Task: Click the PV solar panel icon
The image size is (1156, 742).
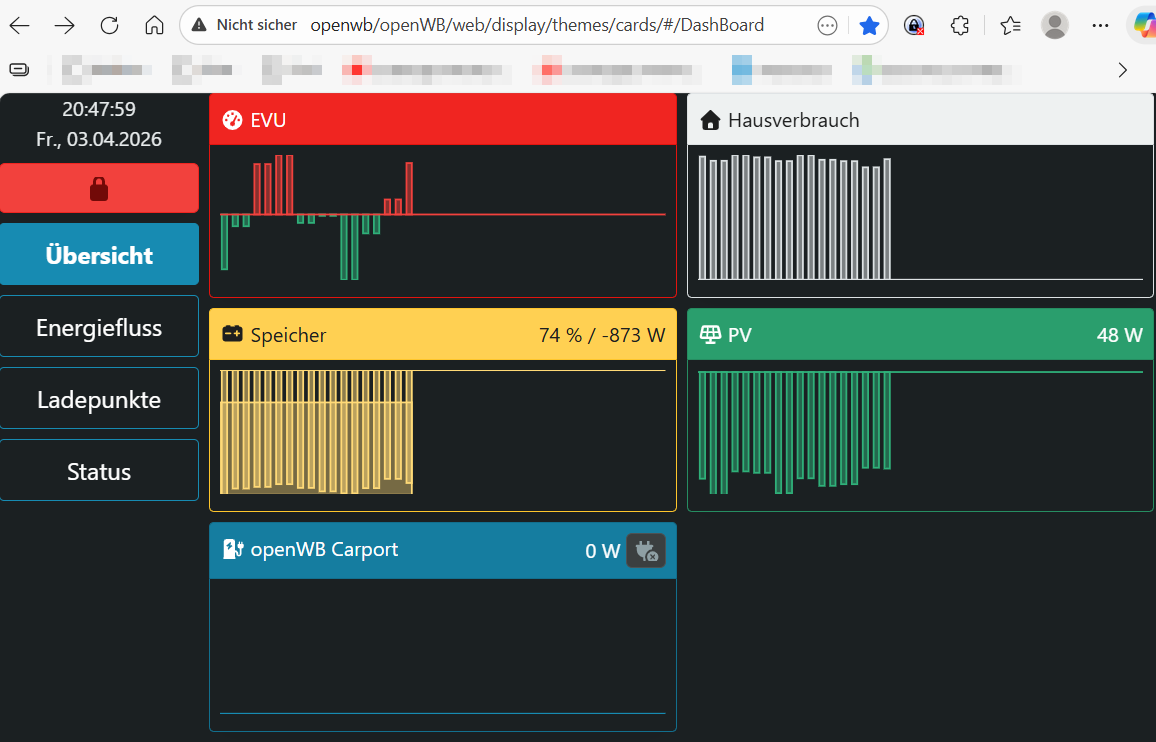Action: point(710,334)
